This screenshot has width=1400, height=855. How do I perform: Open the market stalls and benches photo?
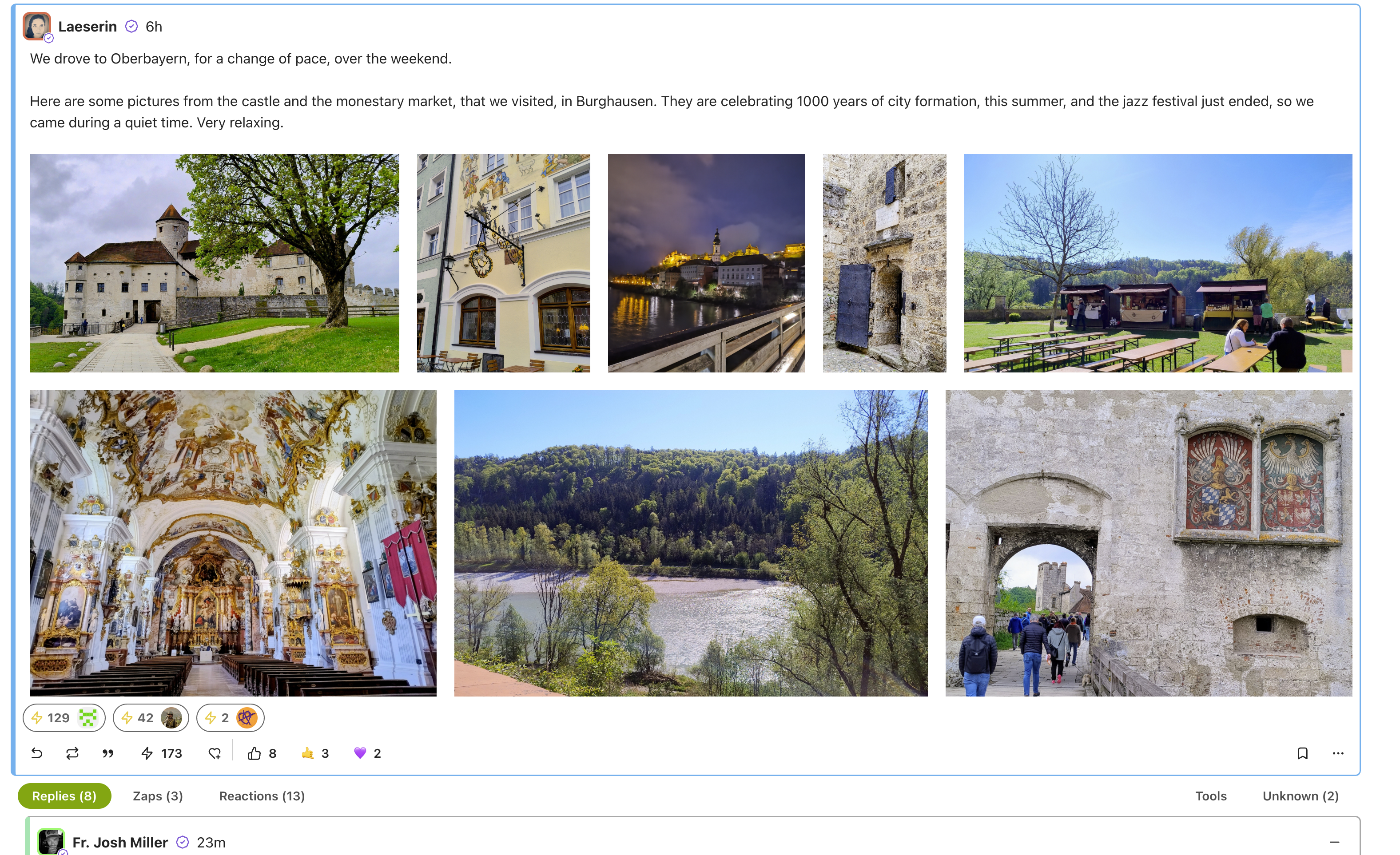[1158, 263]
